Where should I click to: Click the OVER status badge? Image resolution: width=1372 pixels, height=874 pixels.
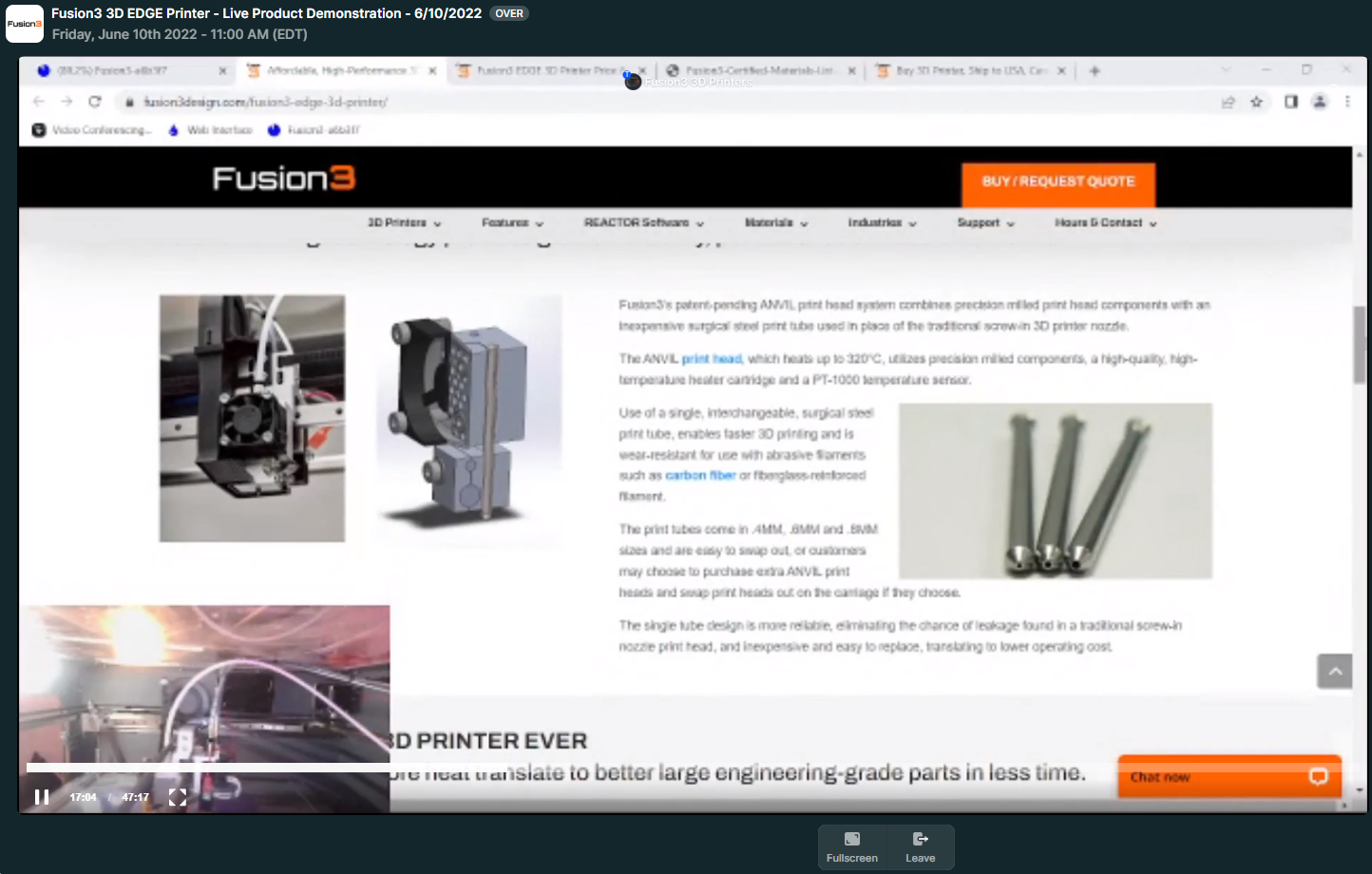coord(509,13)
